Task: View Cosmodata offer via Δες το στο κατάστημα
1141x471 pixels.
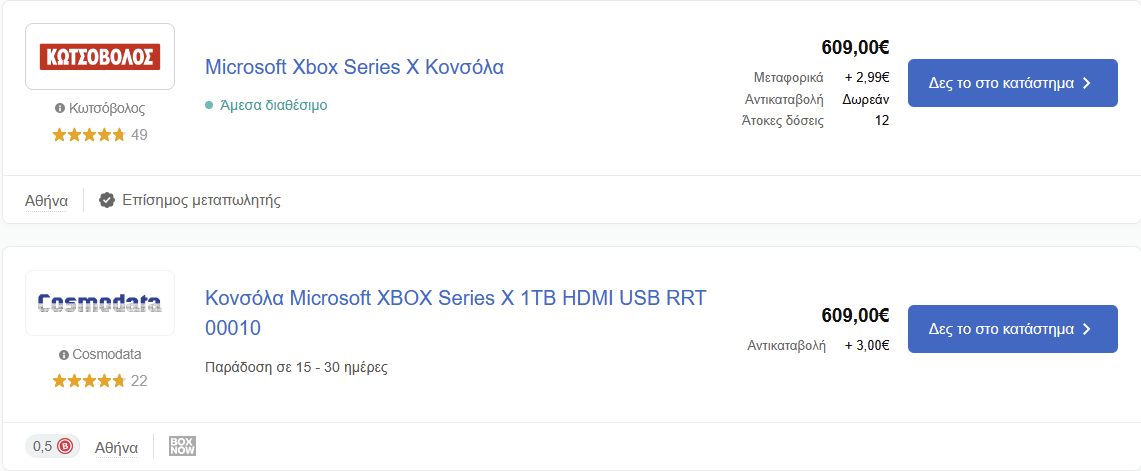Action: point(1012,329)
